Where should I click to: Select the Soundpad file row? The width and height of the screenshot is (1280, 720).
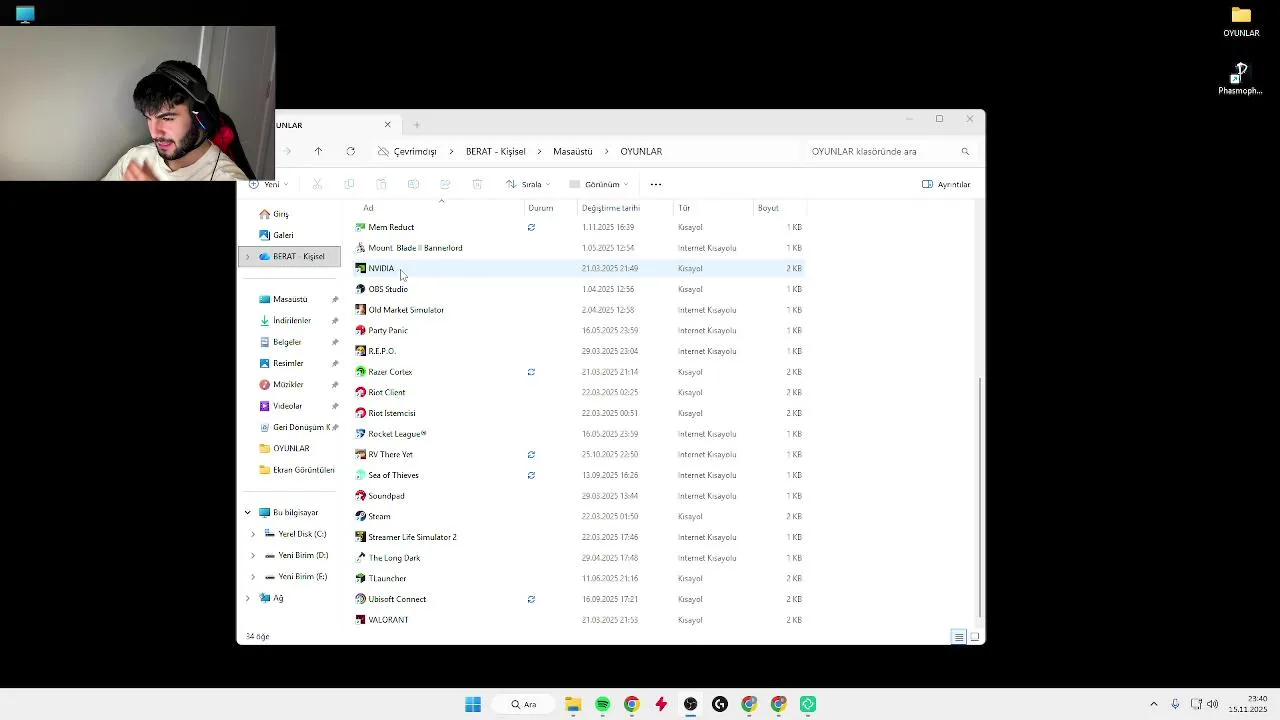point(580,496)
